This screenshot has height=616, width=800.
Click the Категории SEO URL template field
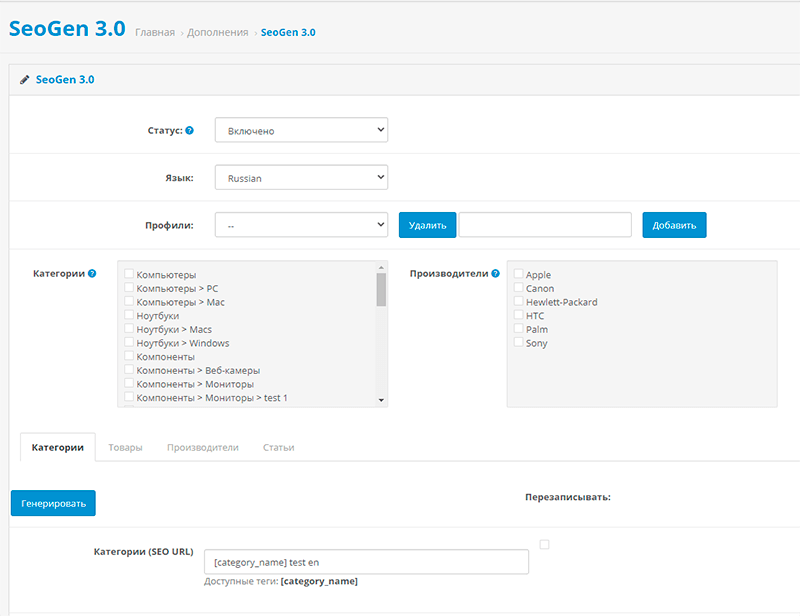pyautogui.click(x=365, y=562)
